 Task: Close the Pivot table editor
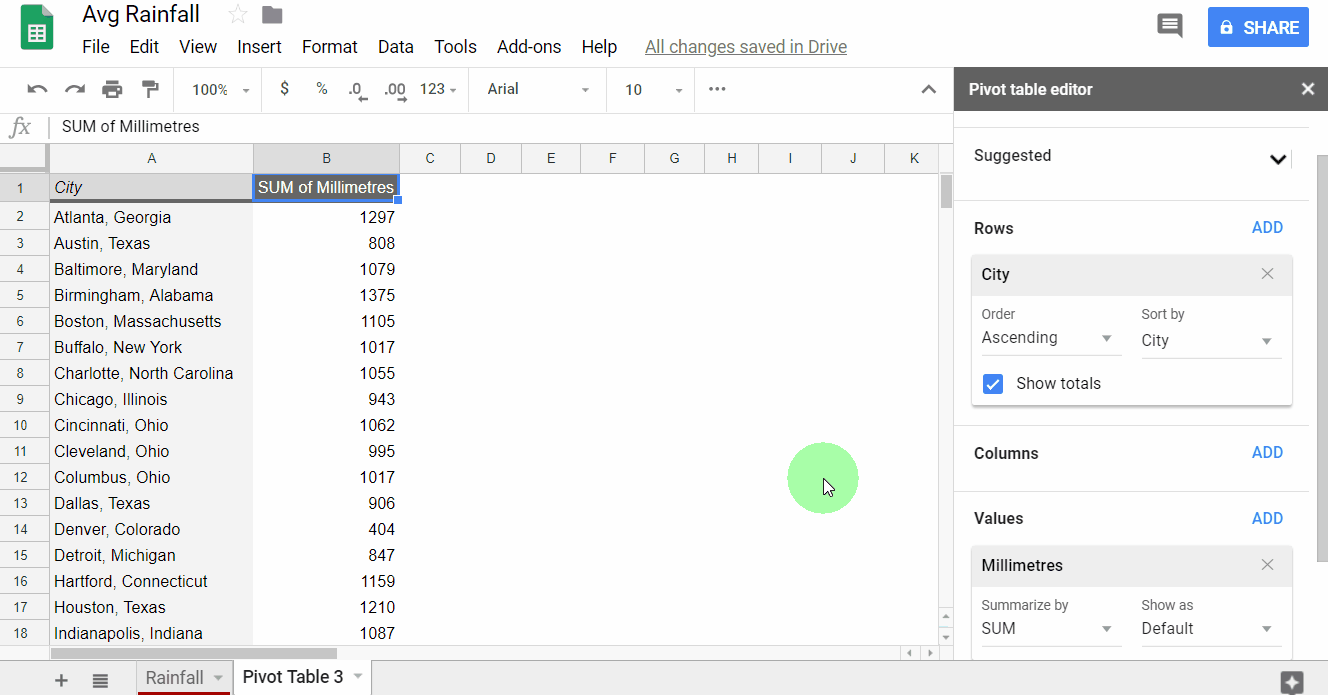click(x=1307, y=89)
